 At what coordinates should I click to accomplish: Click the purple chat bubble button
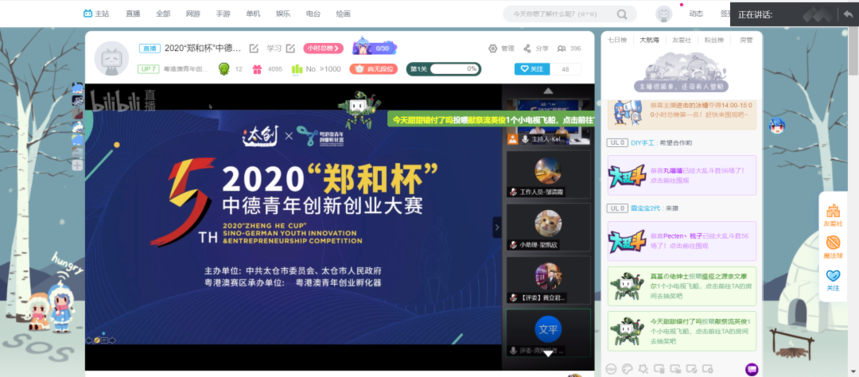752,369
